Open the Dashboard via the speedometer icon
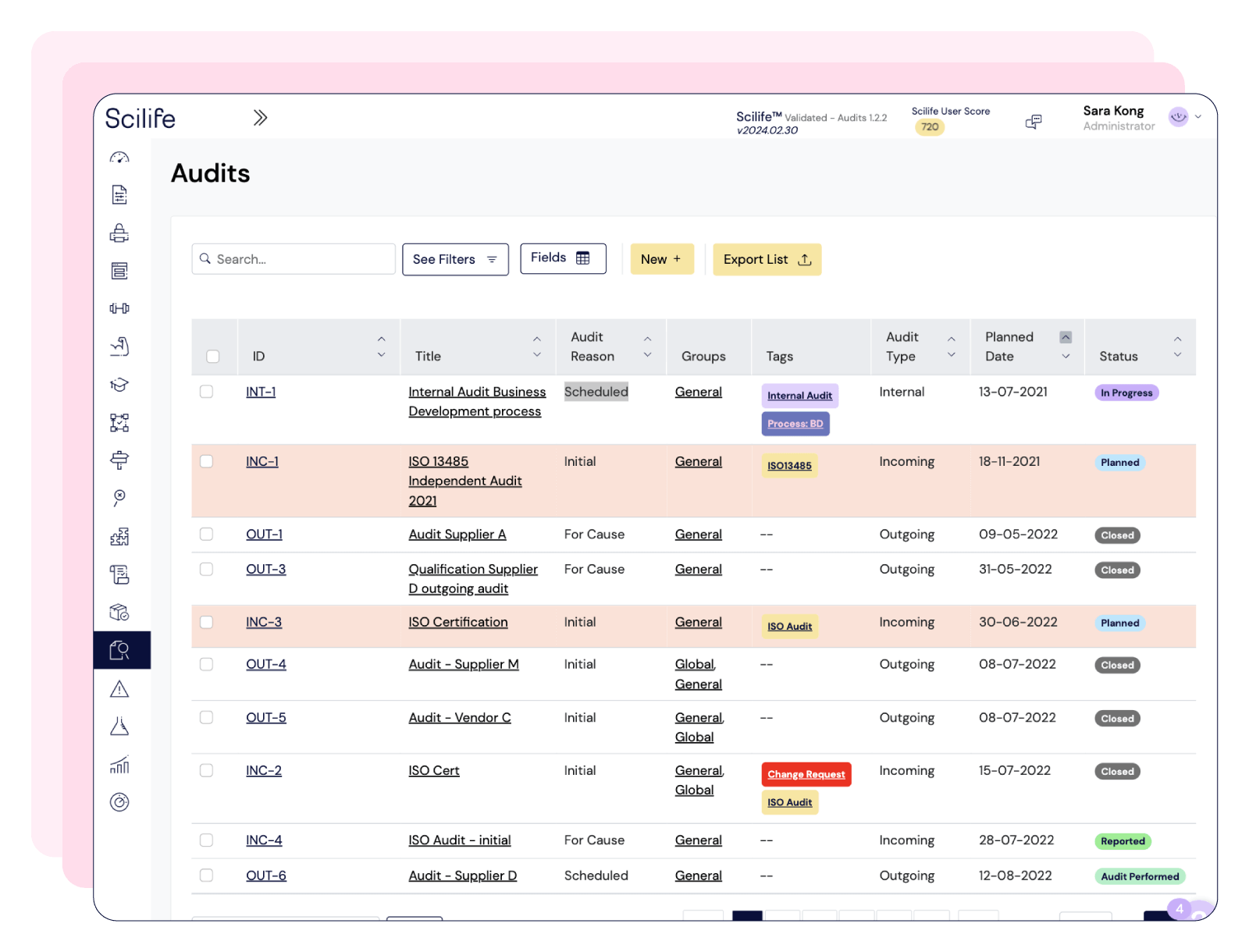The image size is (1249, 952). click(x=119, y=157)
